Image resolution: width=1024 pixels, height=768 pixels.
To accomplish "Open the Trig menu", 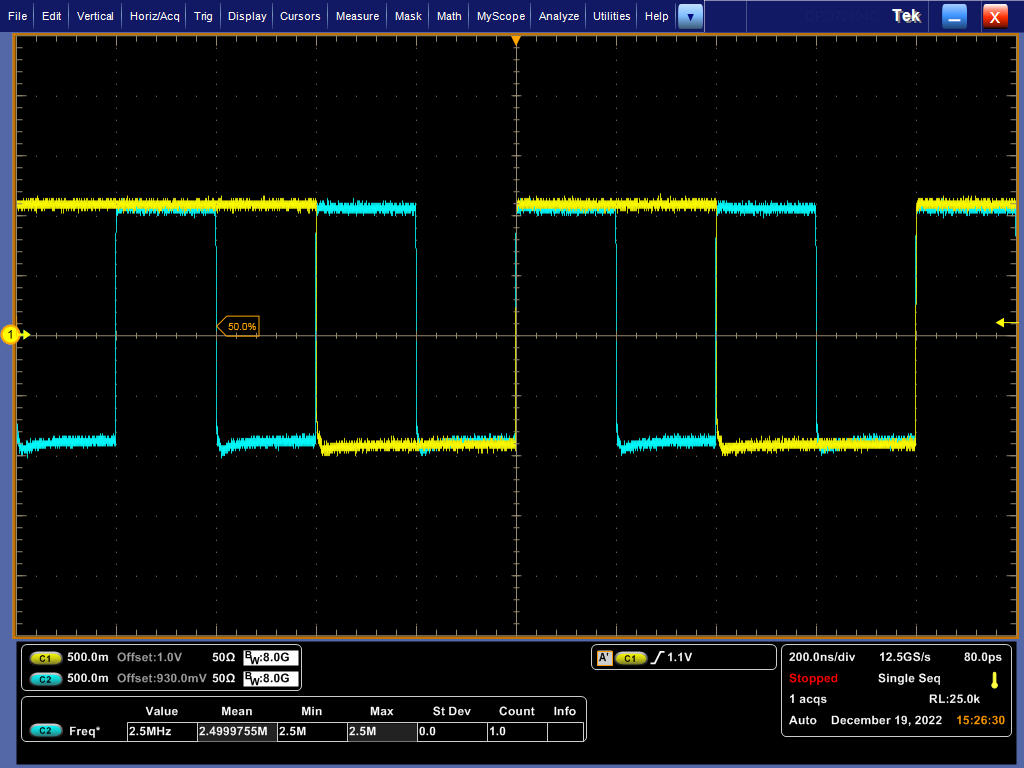I will click(x=203, y=16).
